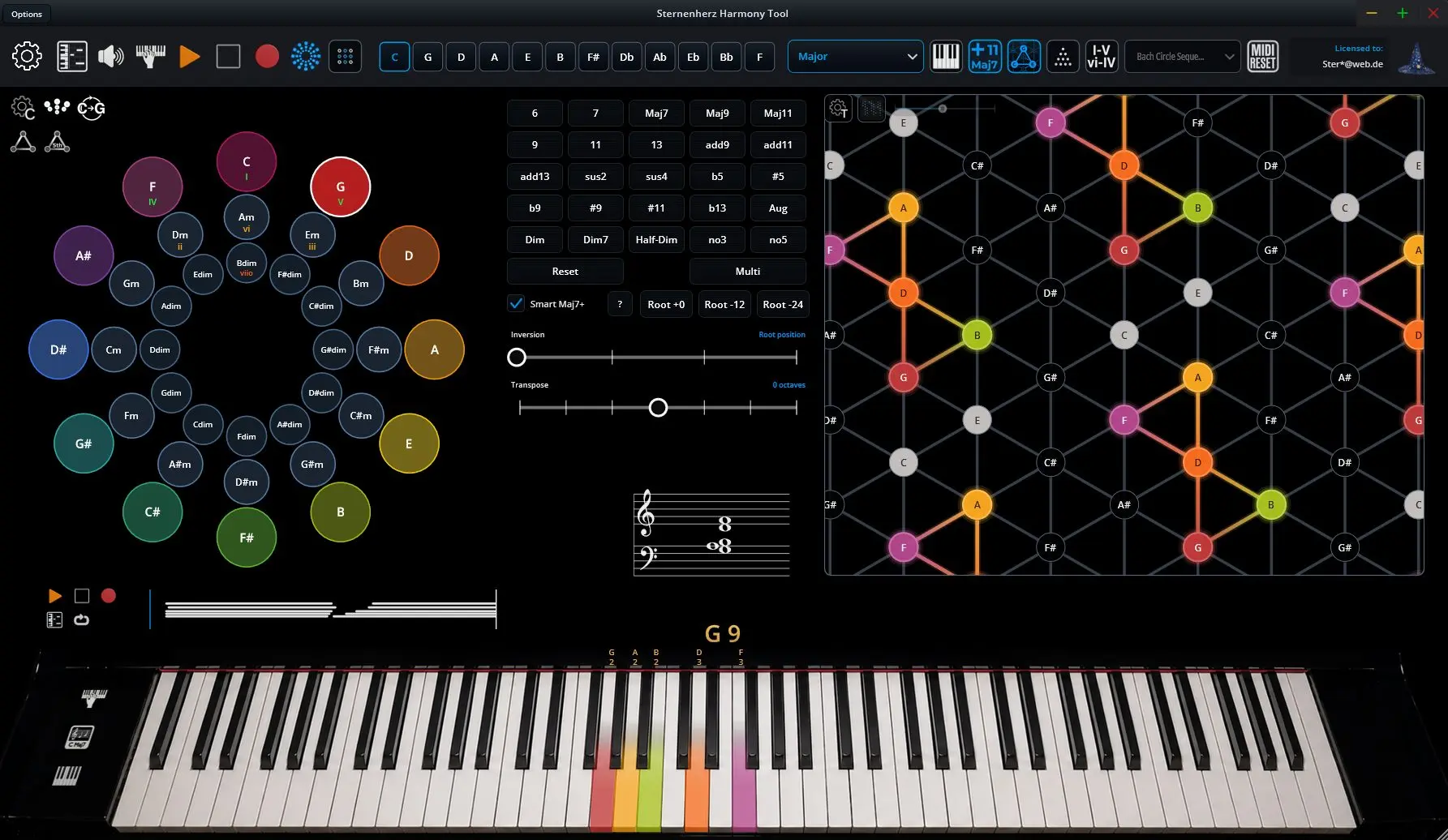Image resolution: width=1448 pixels, height=840 pixels.
Task: Click the question mark help button
Action: pos(620,304)
